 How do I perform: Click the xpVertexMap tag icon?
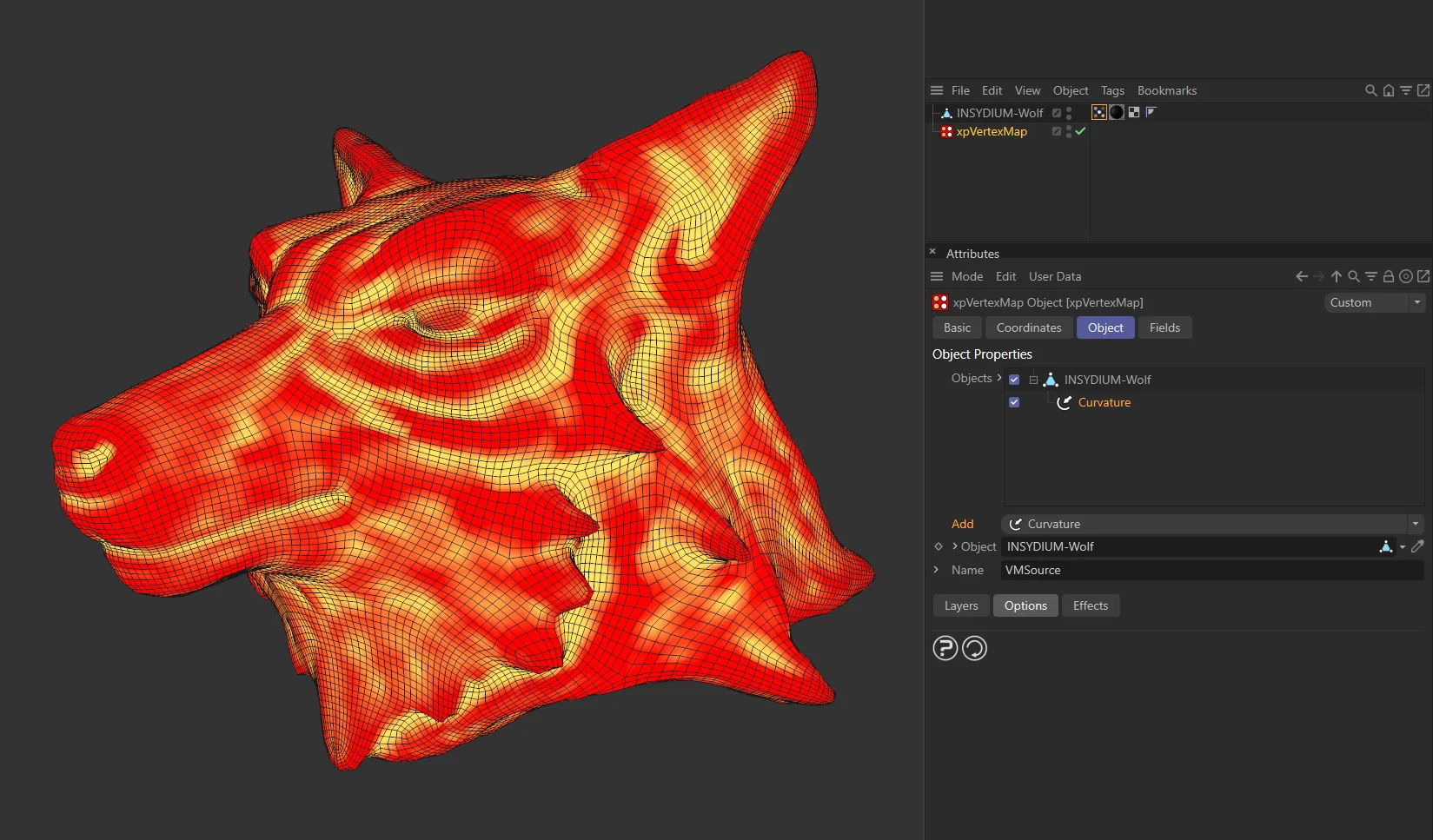945,131
